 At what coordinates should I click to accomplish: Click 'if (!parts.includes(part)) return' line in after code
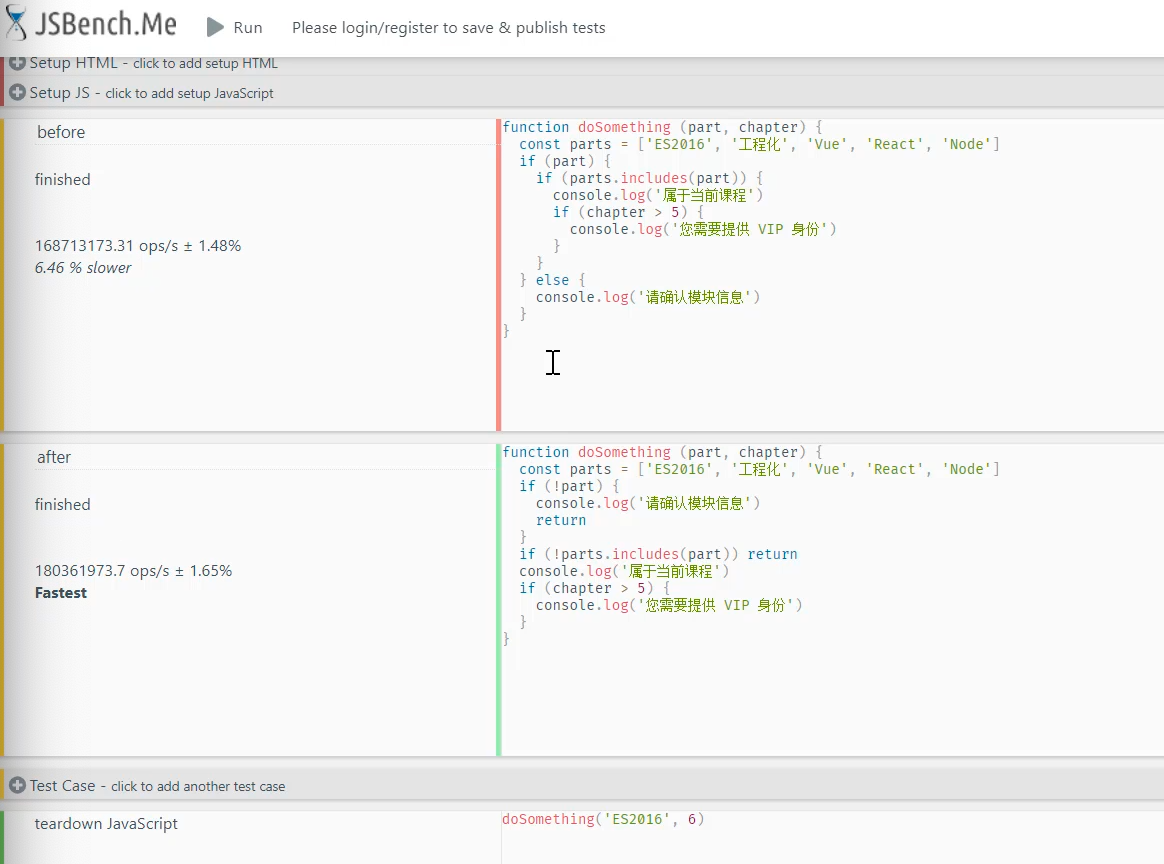(658, 554)
